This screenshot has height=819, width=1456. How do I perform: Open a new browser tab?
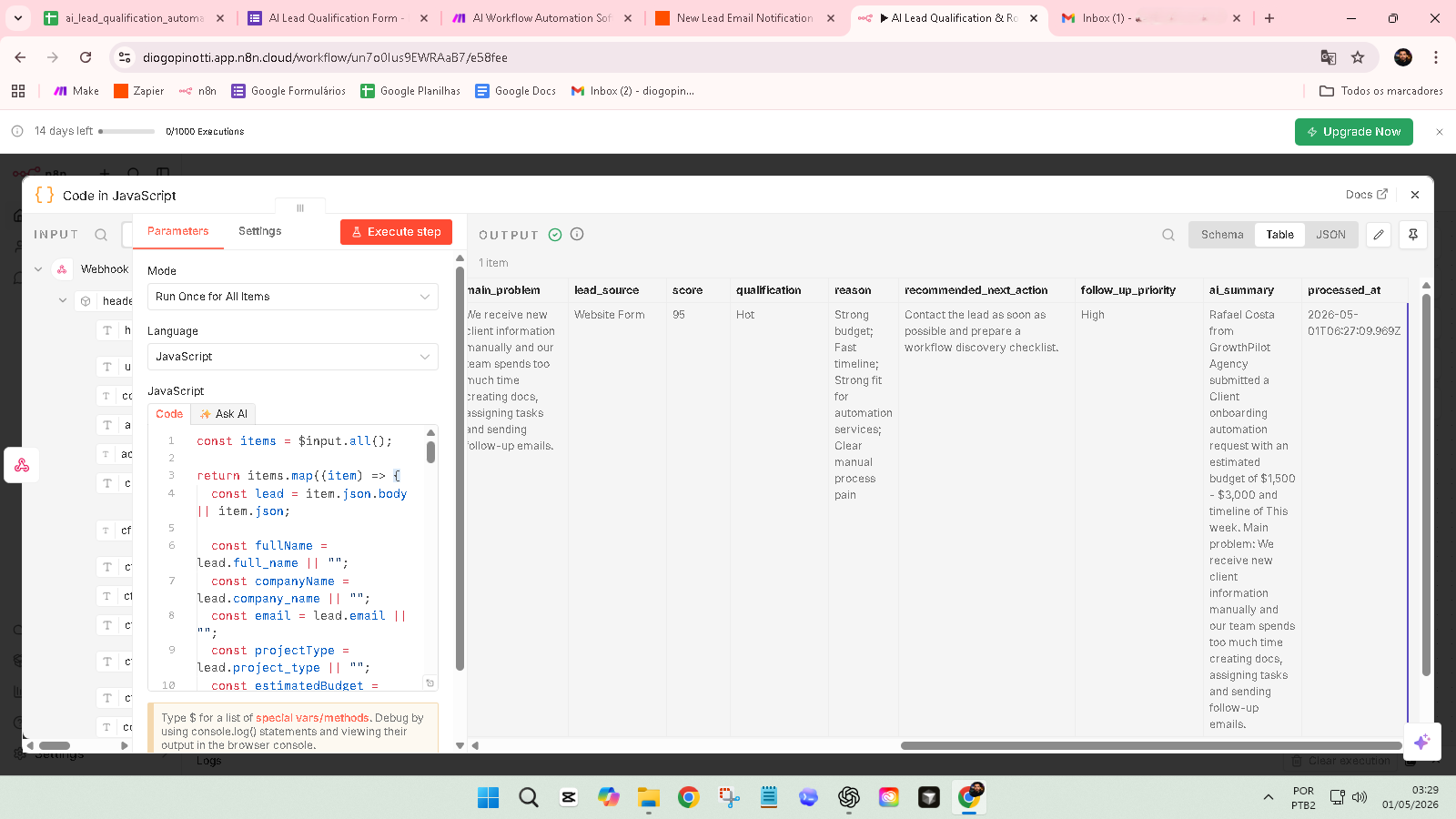click(1269, 18)
